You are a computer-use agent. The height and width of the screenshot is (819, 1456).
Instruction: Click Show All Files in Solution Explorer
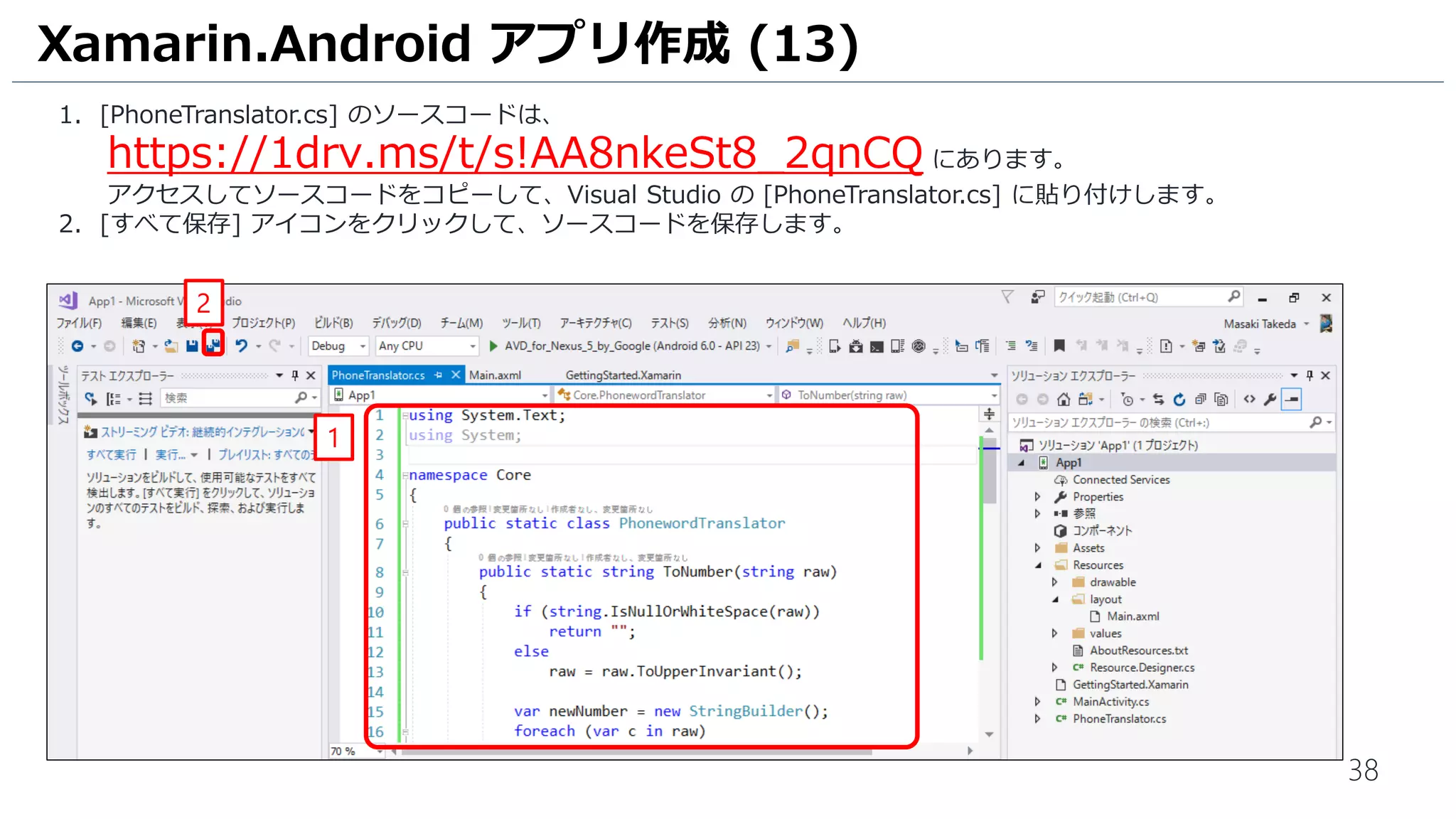click(1221, 400)
